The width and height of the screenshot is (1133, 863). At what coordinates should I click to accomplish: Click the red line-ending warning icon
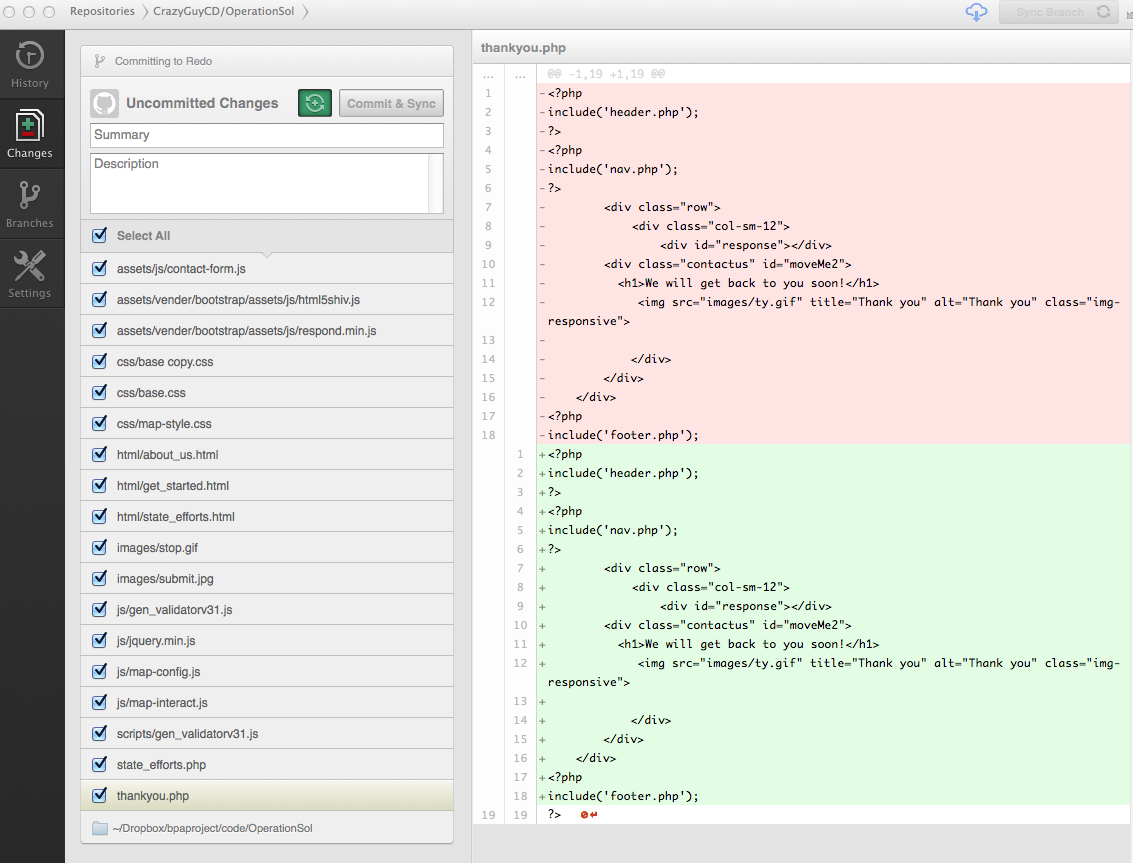coord(589,815)
